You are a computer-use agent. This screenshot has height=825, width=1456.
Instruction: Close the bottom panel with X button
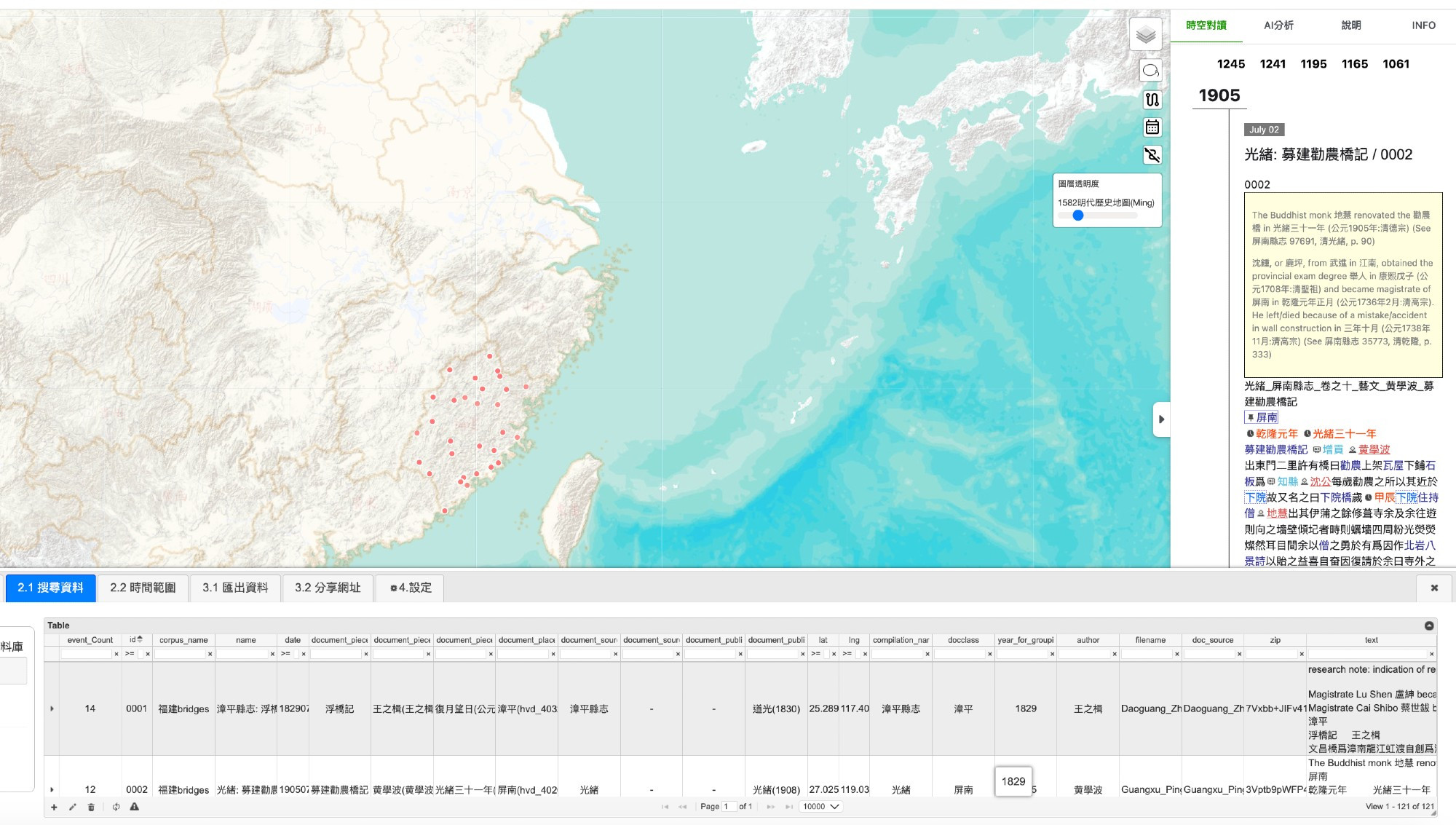point(1434,588)
